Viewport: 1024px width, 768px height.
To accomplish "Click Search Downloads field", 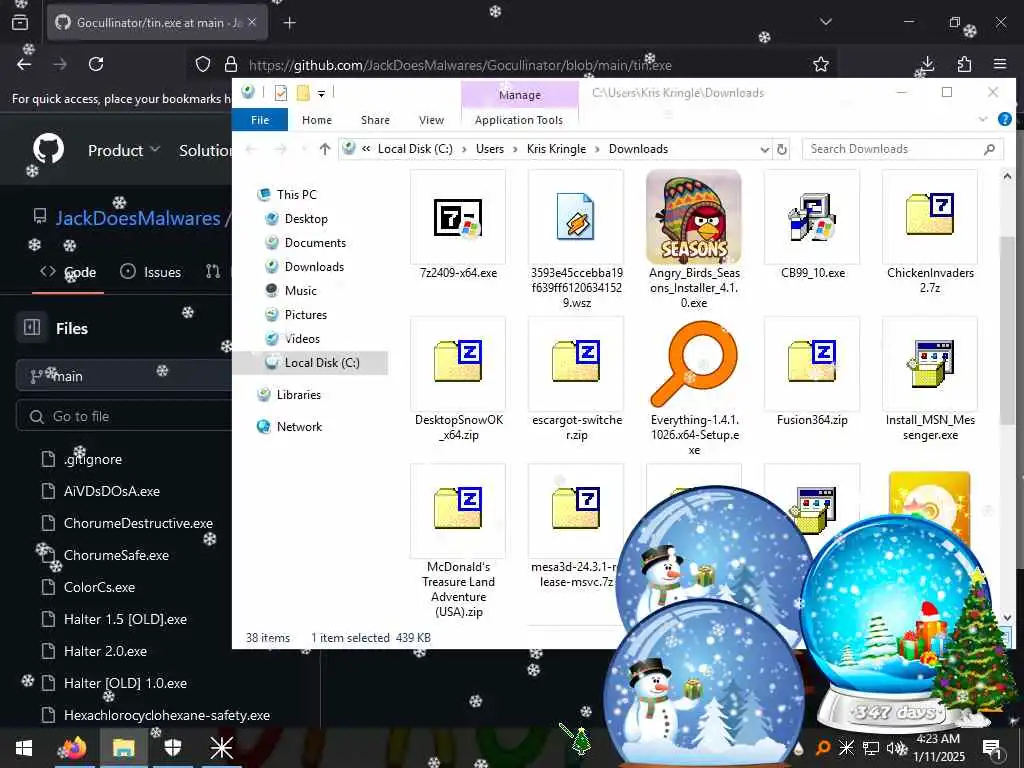I will [x=903, y=149].
